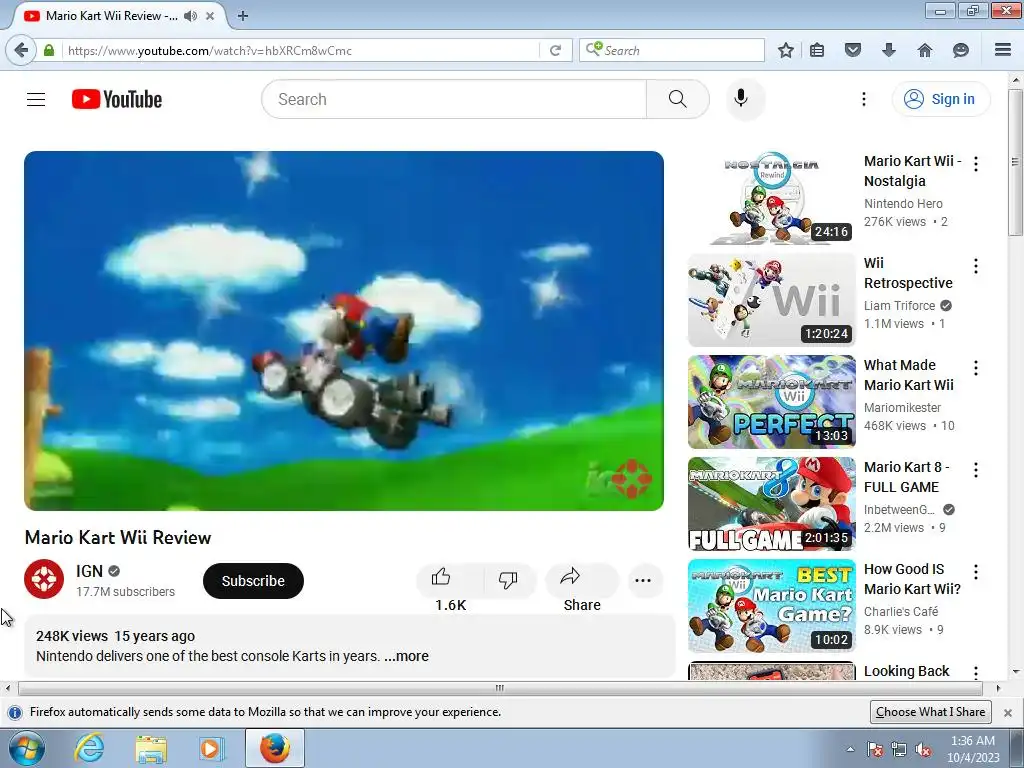Viewport: 1024px width, 768px height.
Task: Click Choose What I Share button
Action: [930, 712]
